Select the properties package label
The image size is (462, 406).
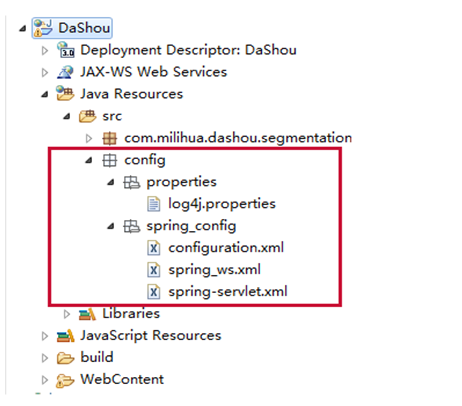tap(182, 182)
